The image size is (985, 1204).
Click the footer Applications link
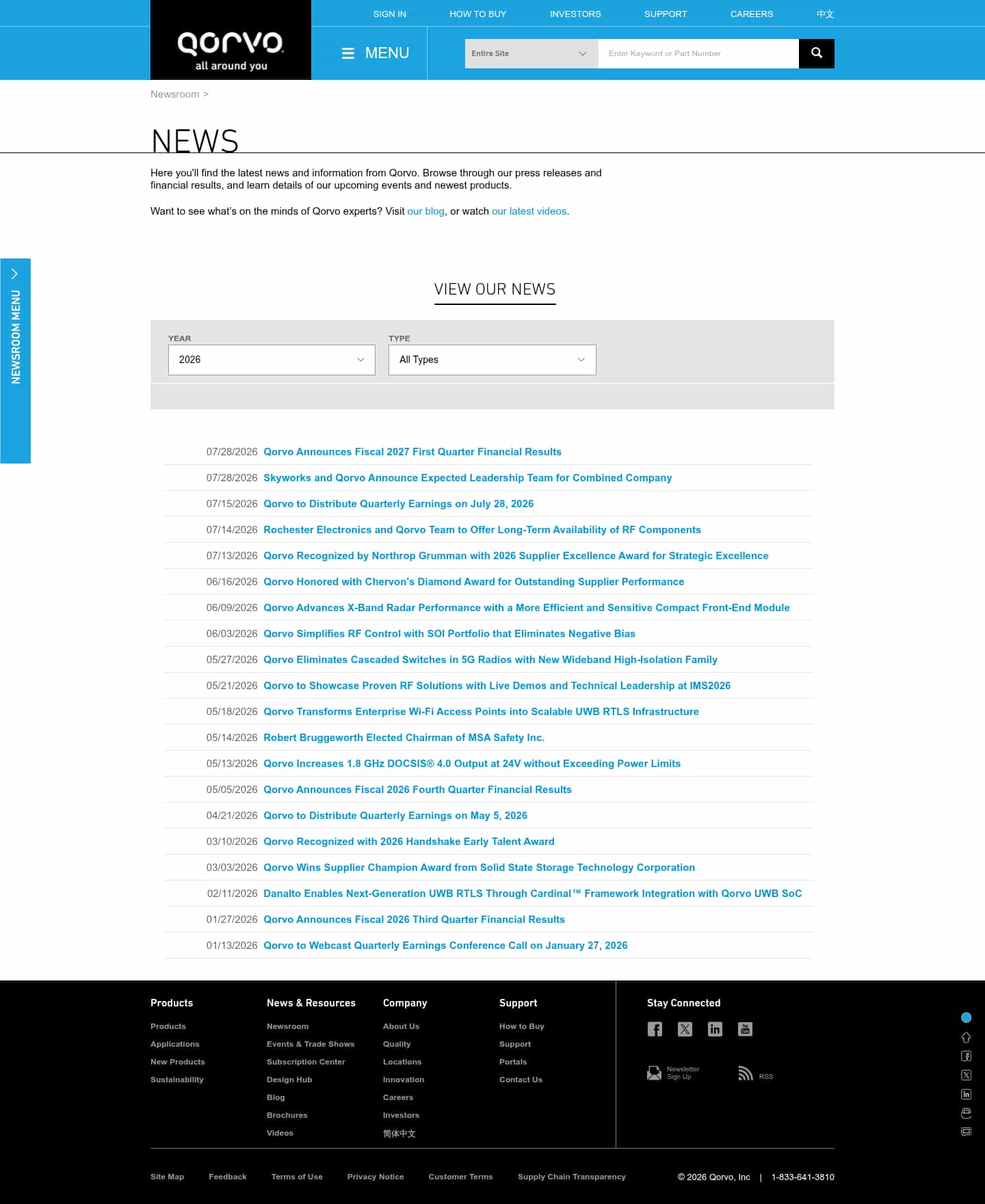pos(175,1044)
